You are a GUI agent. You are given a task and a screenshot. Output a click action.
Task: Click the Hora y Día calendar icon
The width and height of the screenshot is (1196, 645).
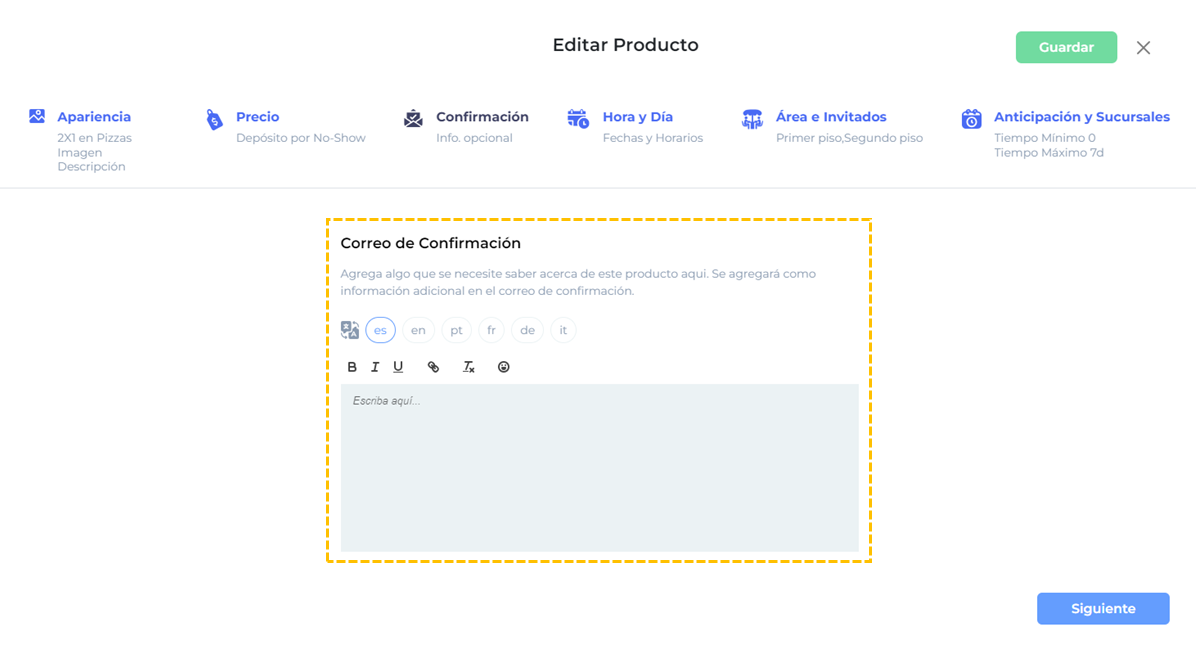[x=578, y=118]
